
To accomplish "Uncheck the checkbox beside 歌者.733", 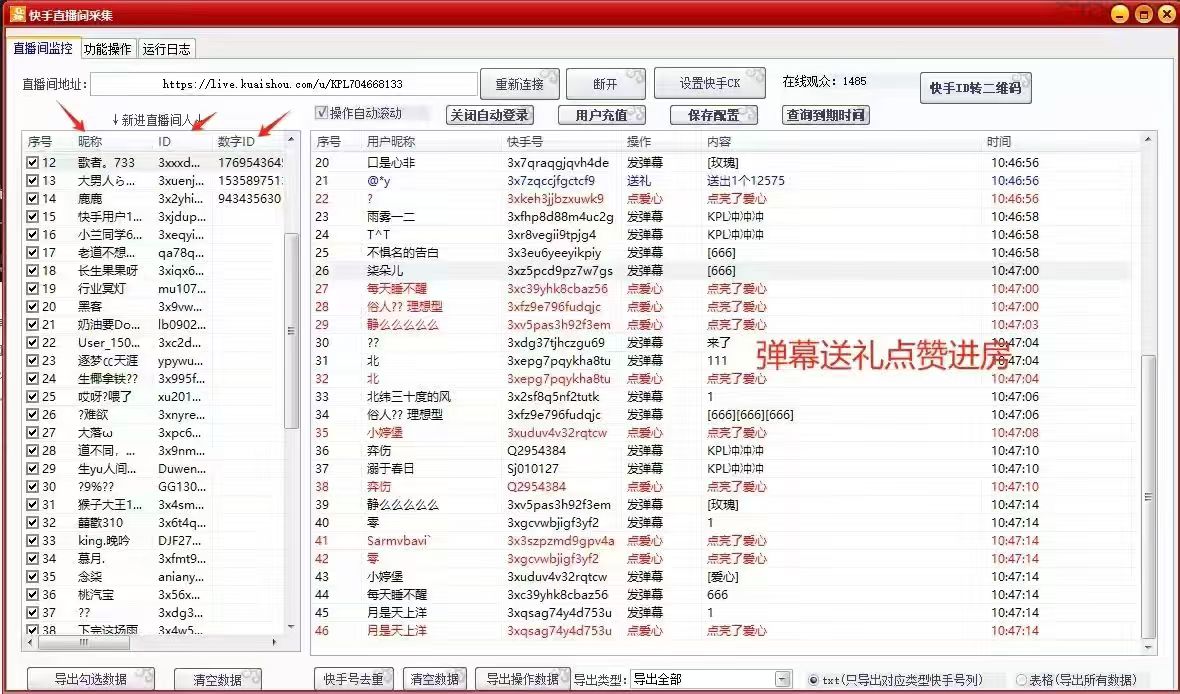I will pos(33,161).
